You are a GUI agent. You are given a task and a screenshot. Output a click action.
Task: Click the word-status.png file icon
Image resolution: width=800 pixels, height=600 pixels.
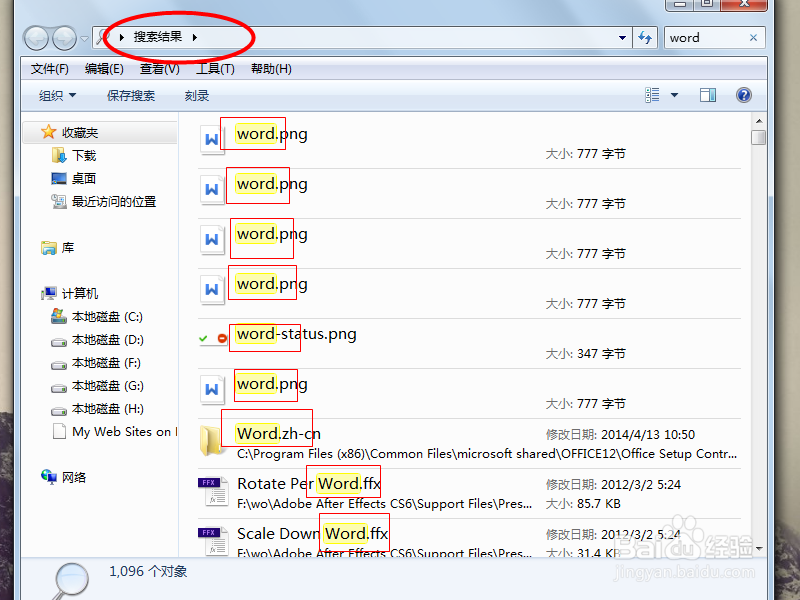(213, 338)
